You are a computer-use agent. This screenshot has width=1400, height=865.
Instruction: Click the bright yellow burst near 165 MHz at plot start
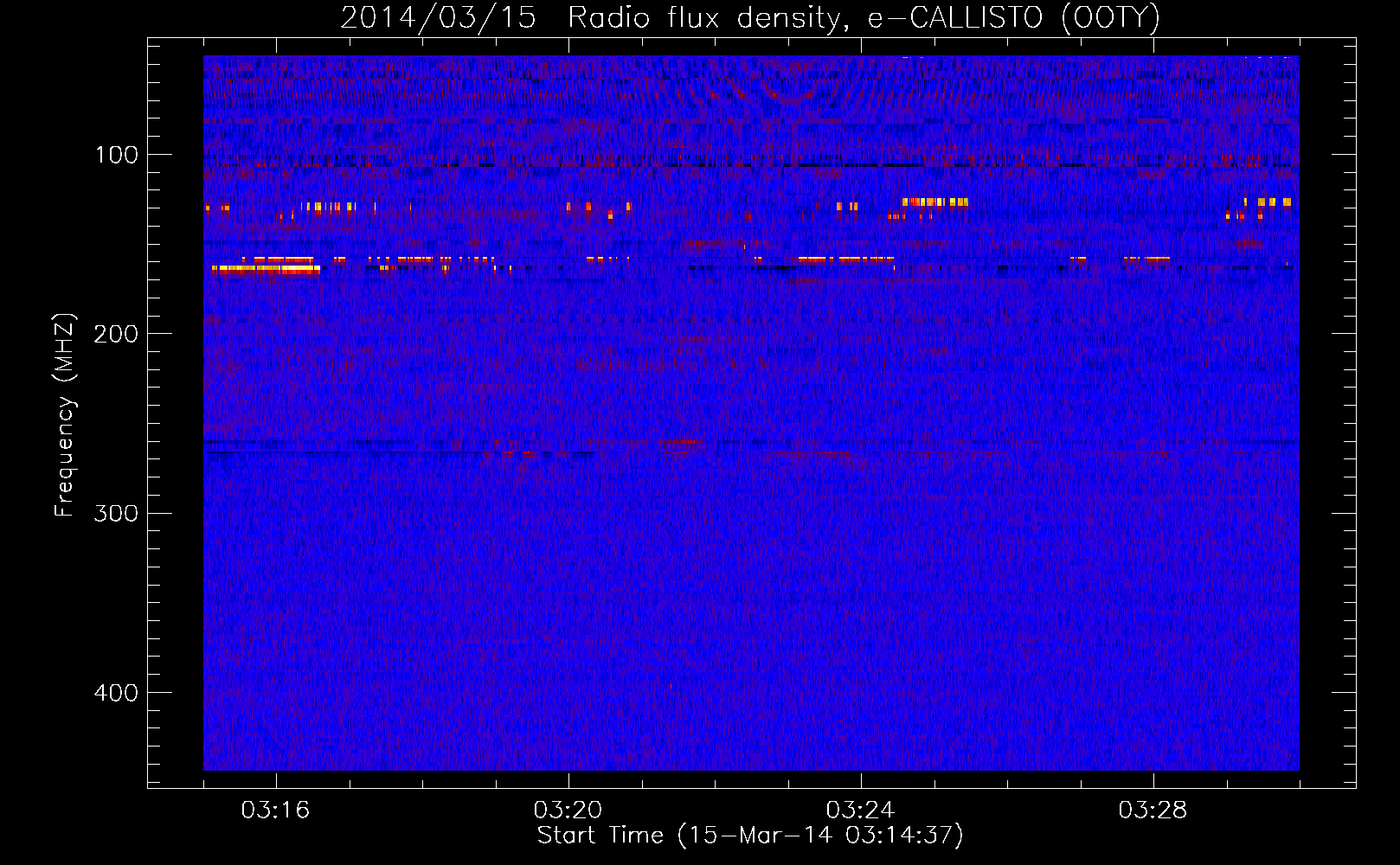pyautogui.click(x=267, y=270)
